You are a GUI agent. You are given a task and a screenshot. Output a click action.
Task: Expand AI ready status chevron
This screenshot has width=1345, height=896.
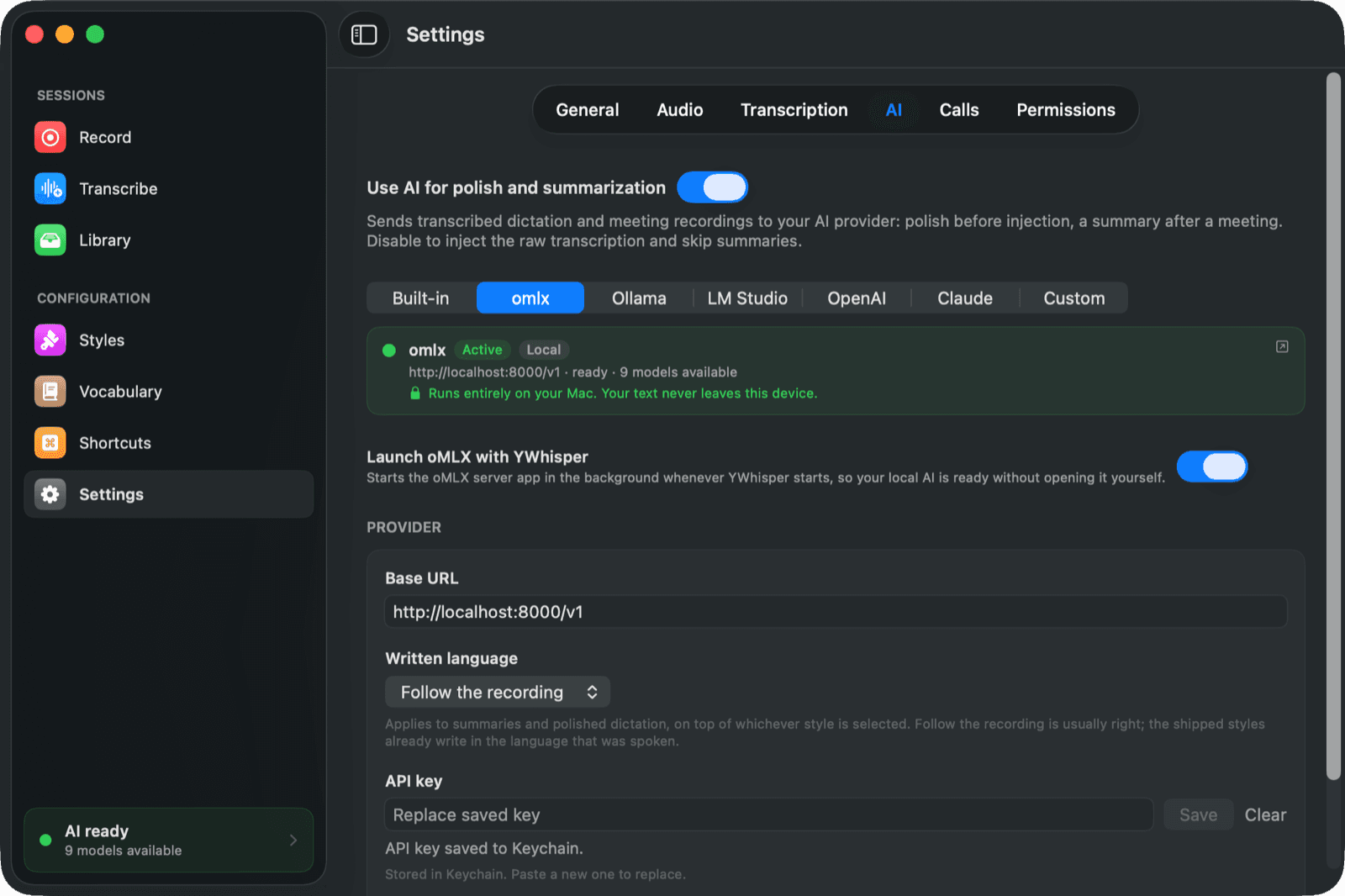293,840
